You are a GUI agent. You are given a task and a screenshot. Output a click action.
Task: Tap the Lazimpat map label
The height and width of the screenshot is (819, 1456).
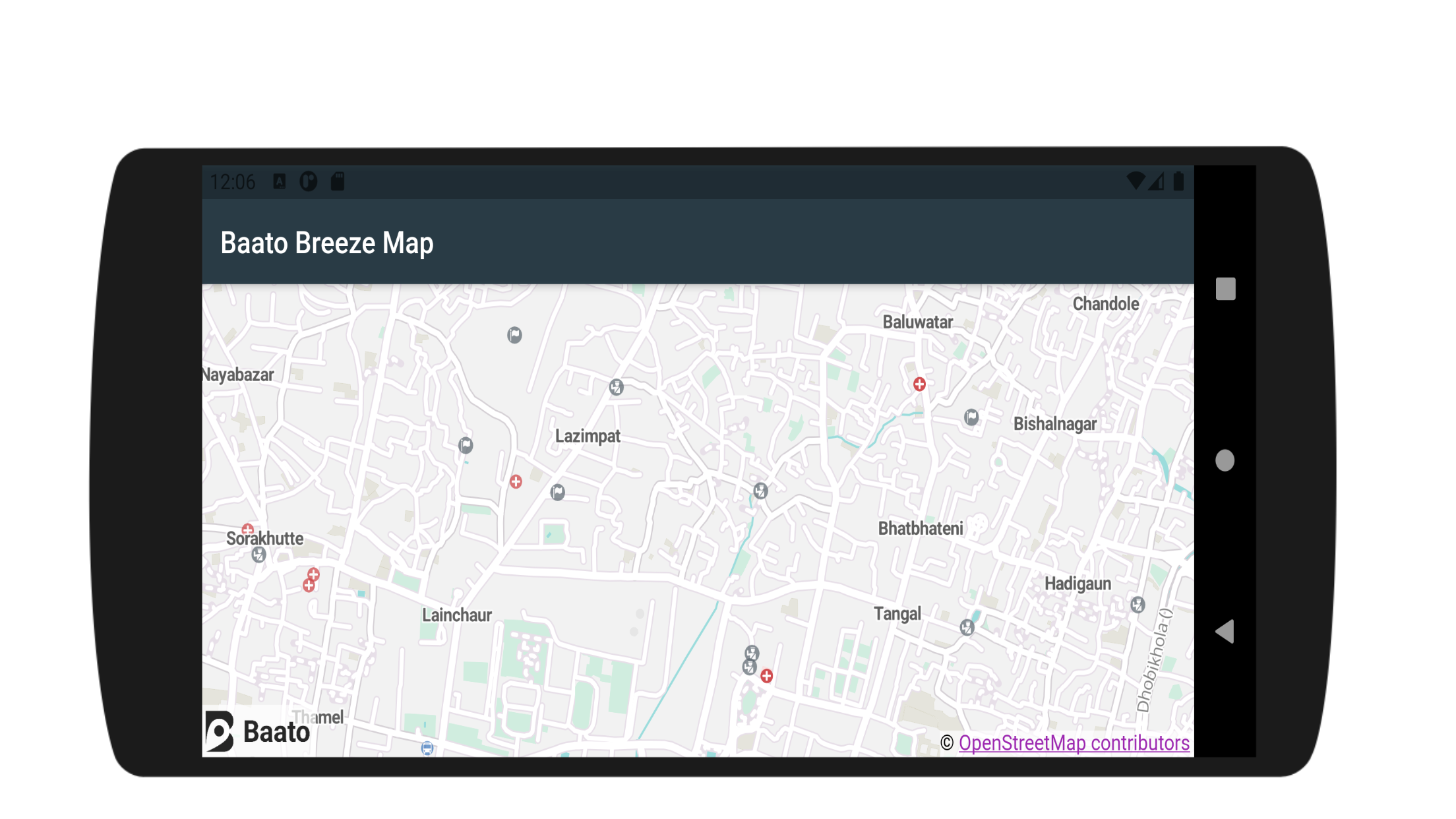click(588, 436)
